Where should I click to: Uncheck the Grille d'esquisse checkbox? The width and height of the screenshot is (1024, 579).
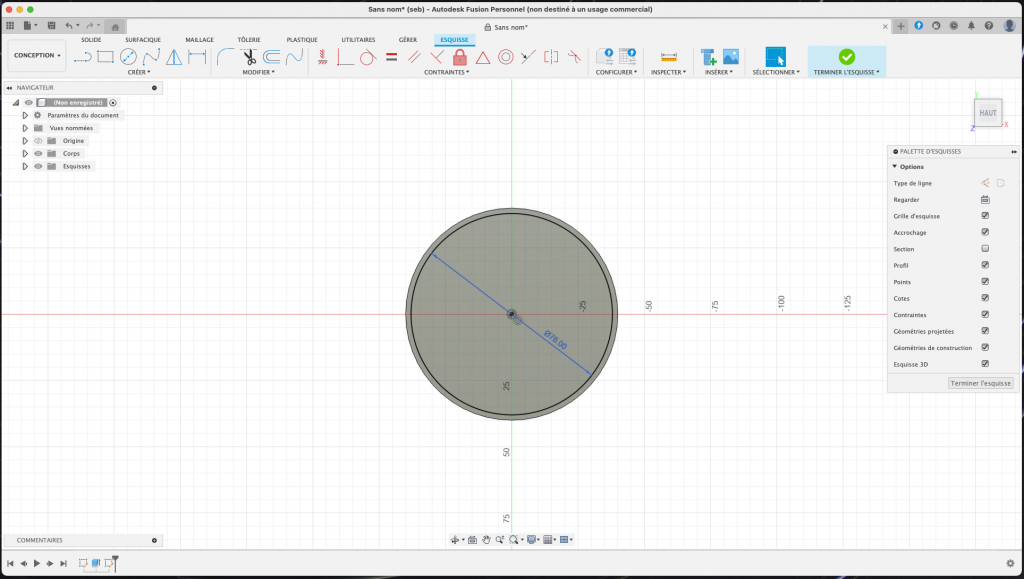click(x=985, y=216)
